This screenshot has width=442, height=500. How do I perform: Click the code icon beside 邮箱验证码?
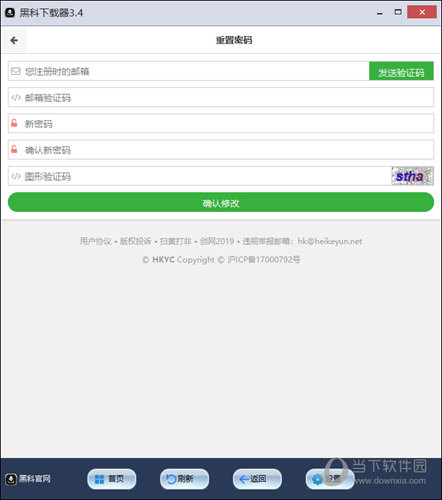16,97
